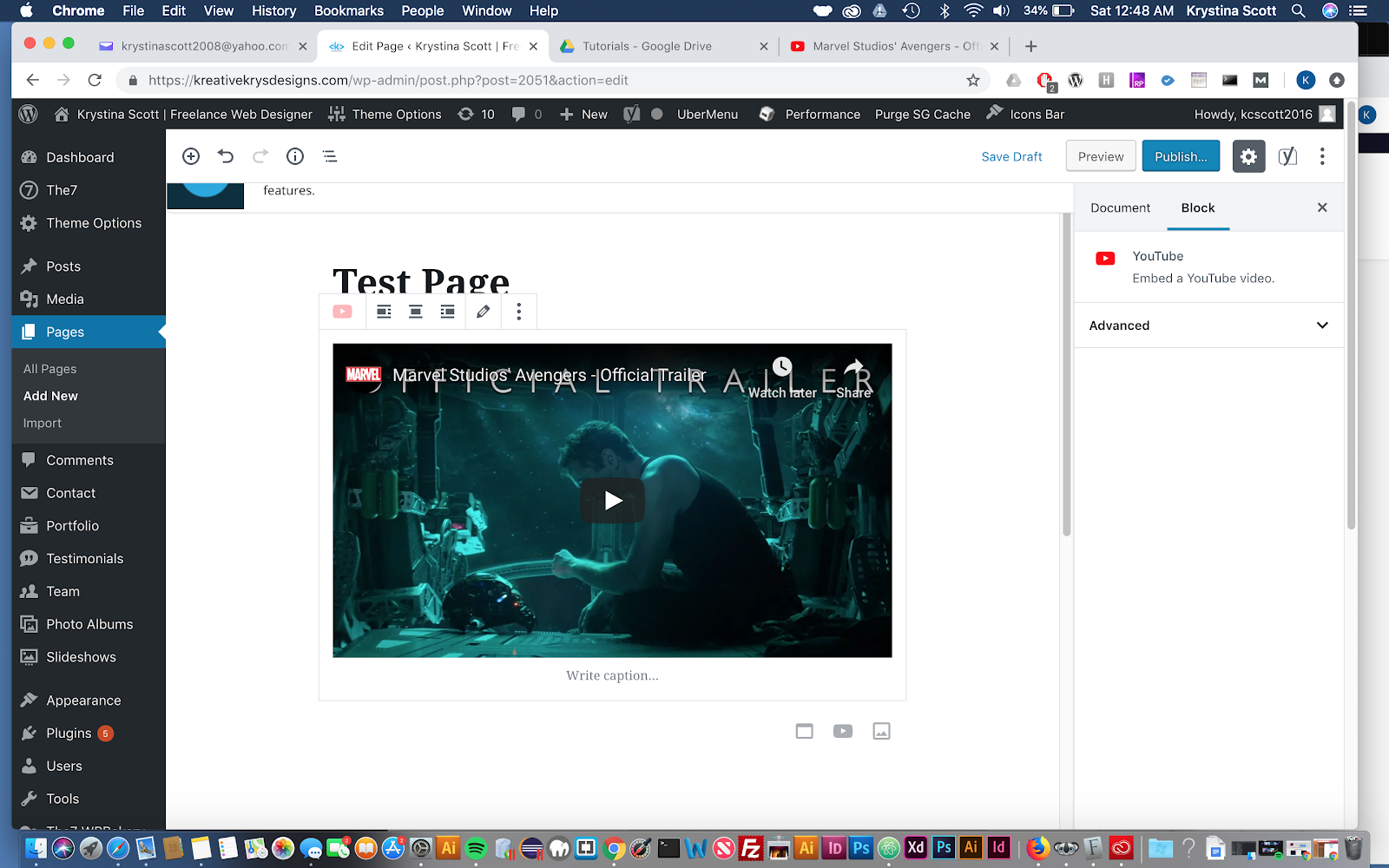1389x868 pixels.
Task: Align the video block right
Action: coord(447,312)
